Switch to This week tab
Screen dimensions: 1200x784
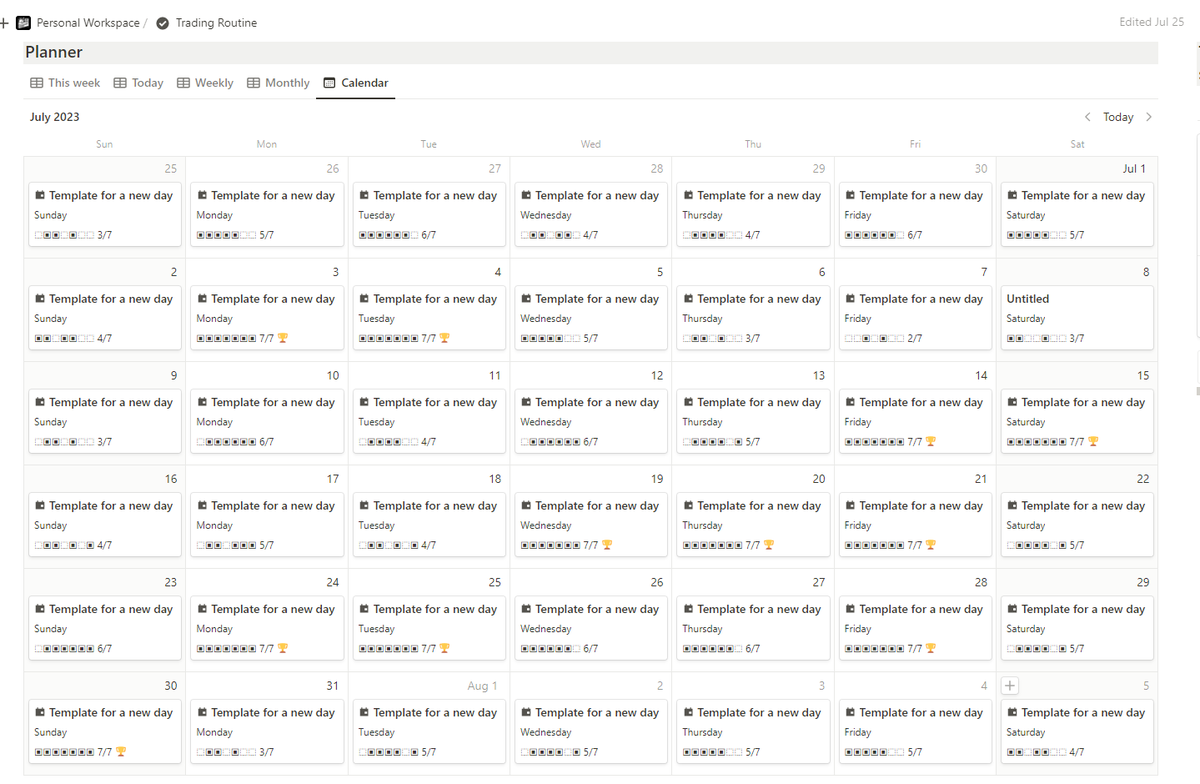[x=65, y=83]
